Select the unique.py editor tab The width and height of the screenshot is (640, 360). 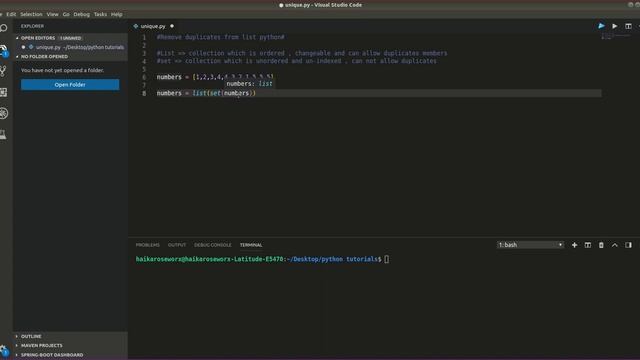point(153,26)
